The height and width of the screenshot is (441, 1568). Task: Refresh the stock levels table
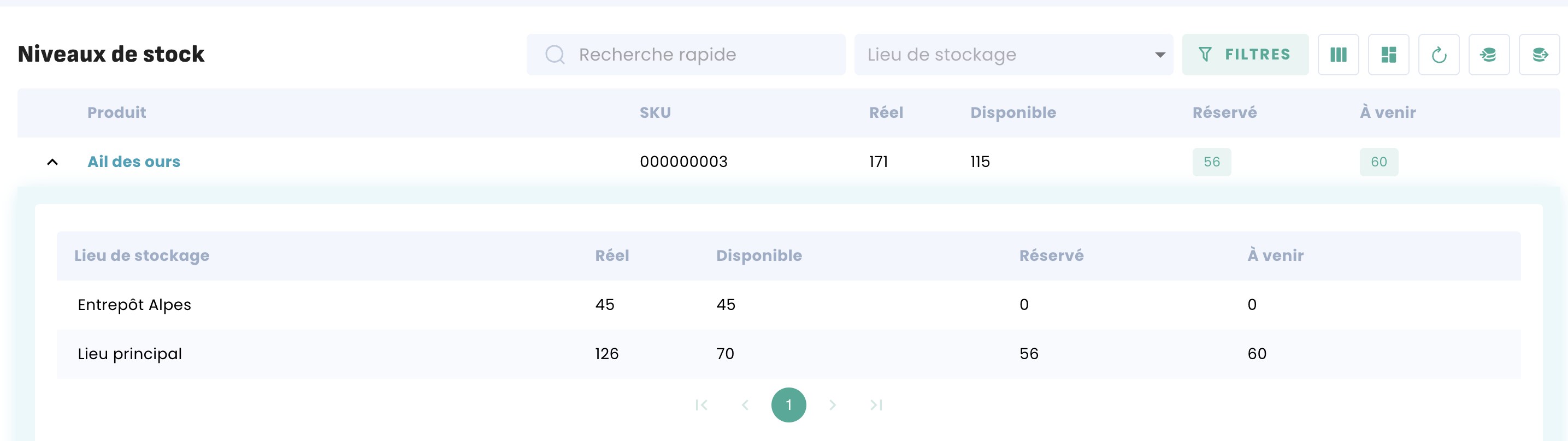click(x=1439, y=55)
